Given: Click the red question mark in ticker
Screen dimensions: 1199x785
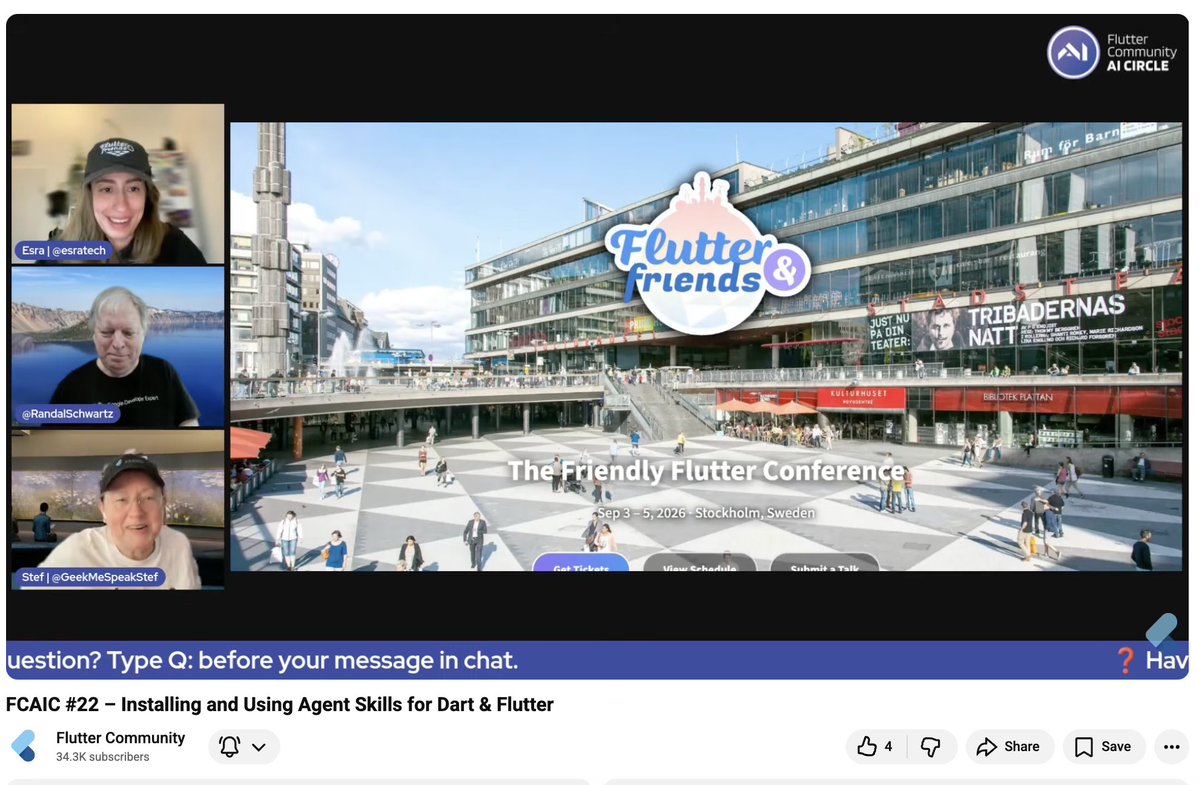Looking at the screenshot, I should [1125, 660].
